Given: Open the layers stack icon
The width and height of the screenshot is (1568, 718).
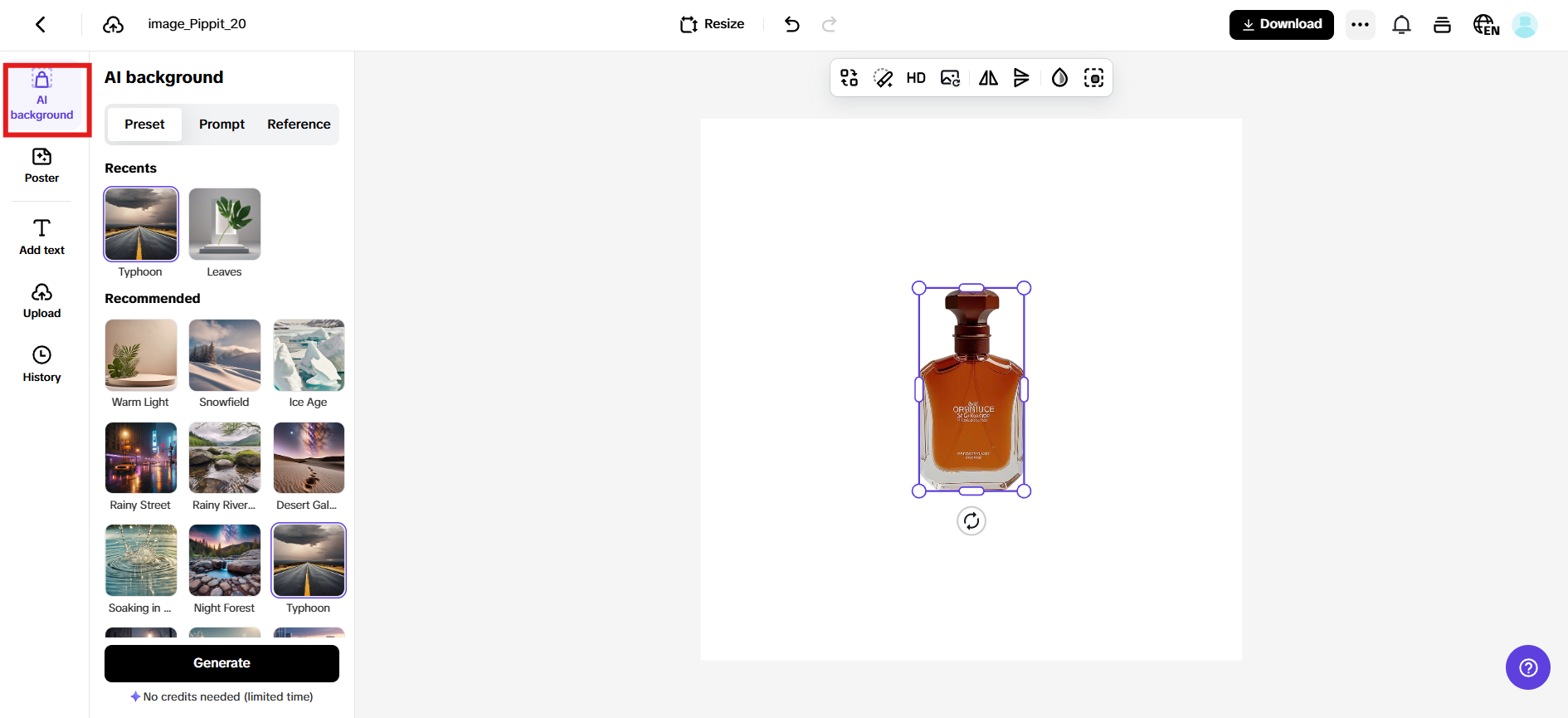Looking at the screenshot, I should coord(1442,25).
